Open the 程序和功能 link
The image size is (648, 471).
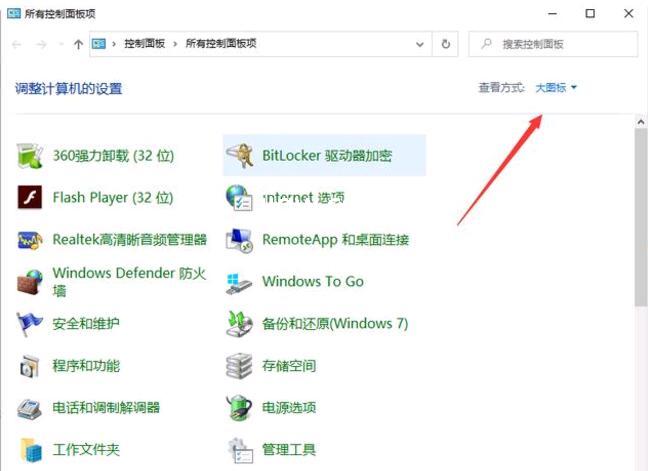[86, 366]
